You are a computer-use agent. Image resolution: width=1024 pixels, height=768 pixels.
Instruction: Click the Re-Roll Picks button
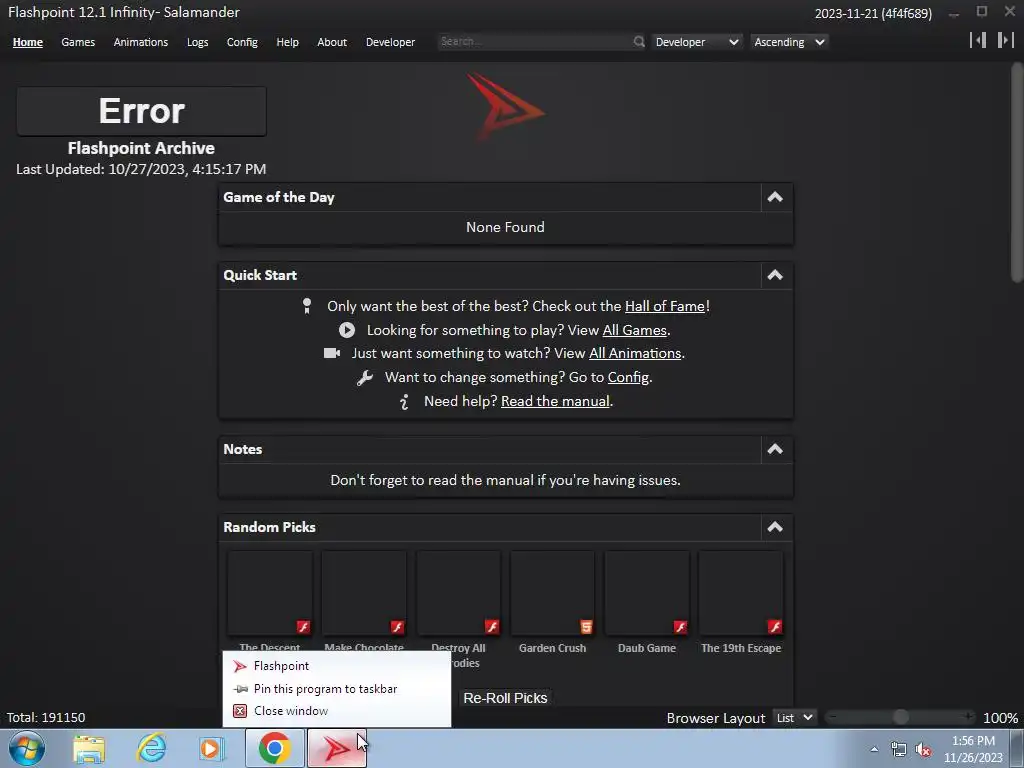point(505,697)
